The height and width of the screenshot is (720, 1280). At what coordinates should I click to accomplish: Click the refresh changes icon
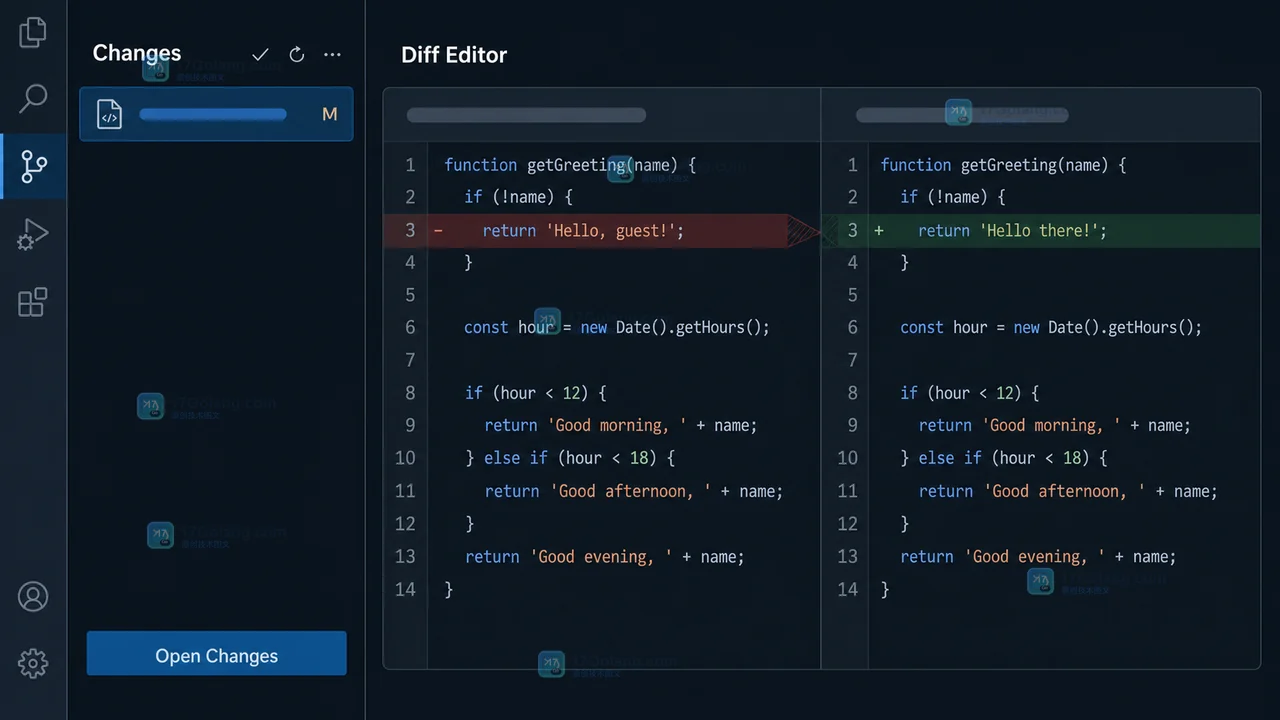(x=297, y=55)
